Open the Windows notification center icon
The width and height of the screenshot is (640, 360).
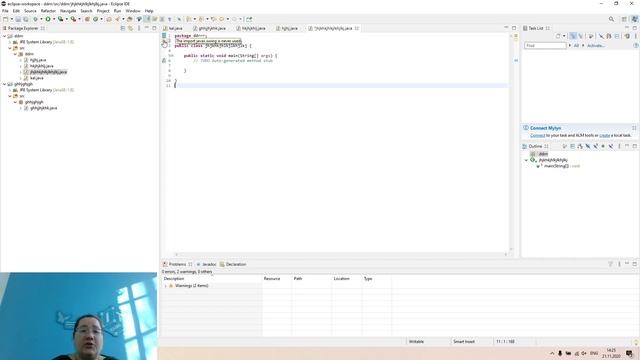[629, 353]
